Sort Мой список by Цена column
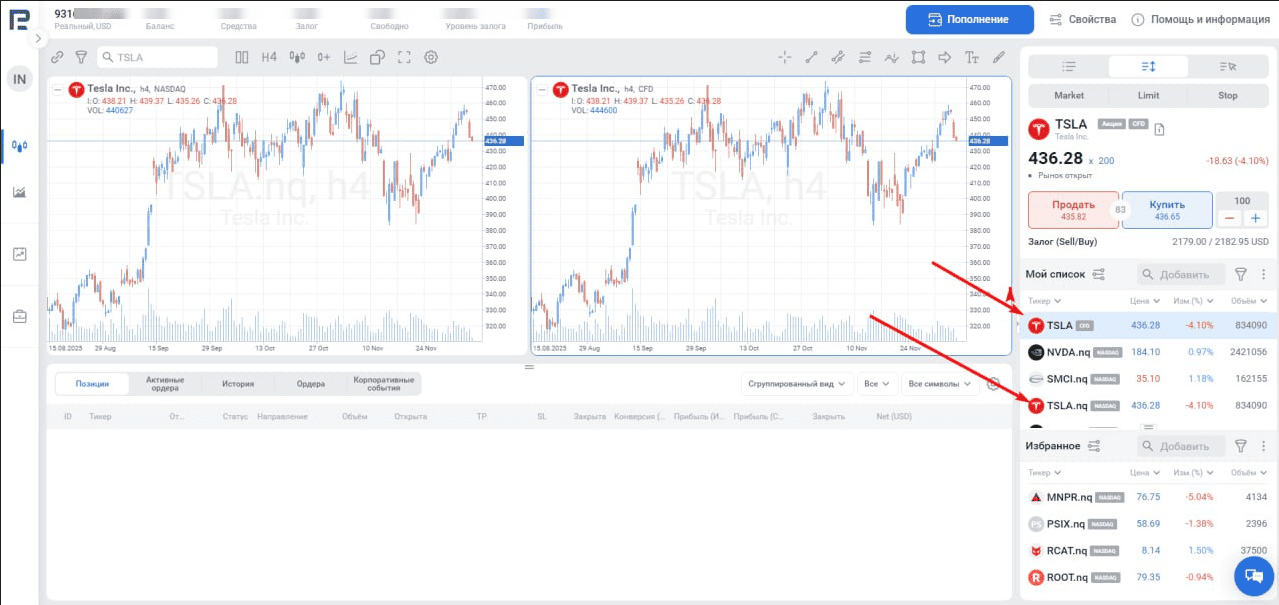Image resolution: width=1279 pixels, height=605 pixels. [x=1144, y=301]
